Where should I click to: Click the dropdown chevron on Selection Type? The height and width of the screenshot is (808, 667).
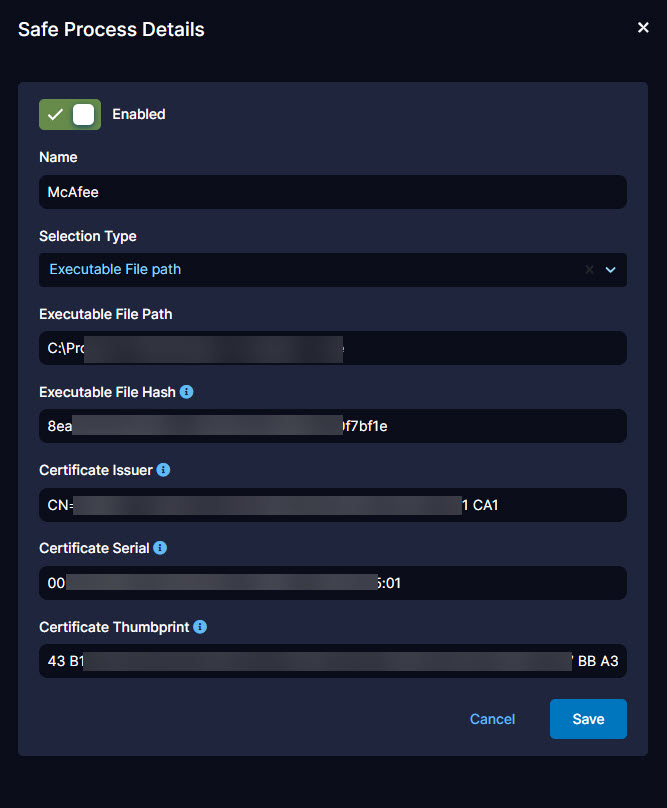click(611, 269)
